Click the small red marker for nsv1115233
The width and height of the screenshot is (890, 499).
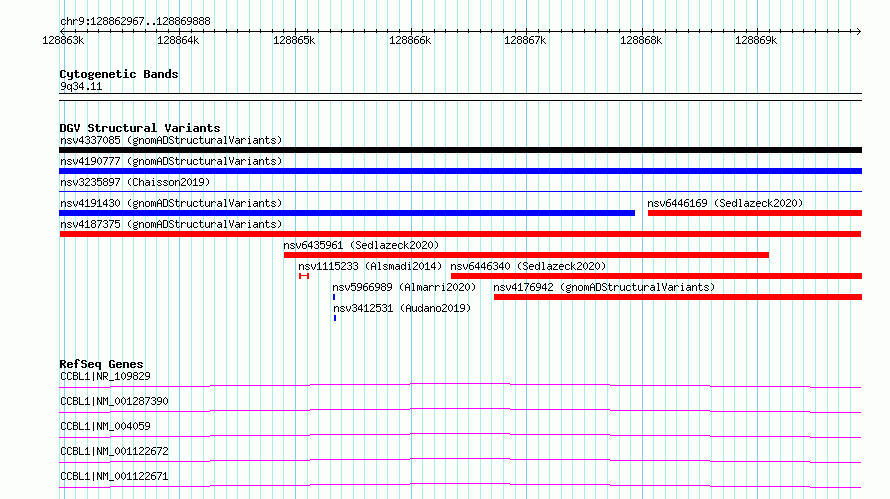pos(304,276)
